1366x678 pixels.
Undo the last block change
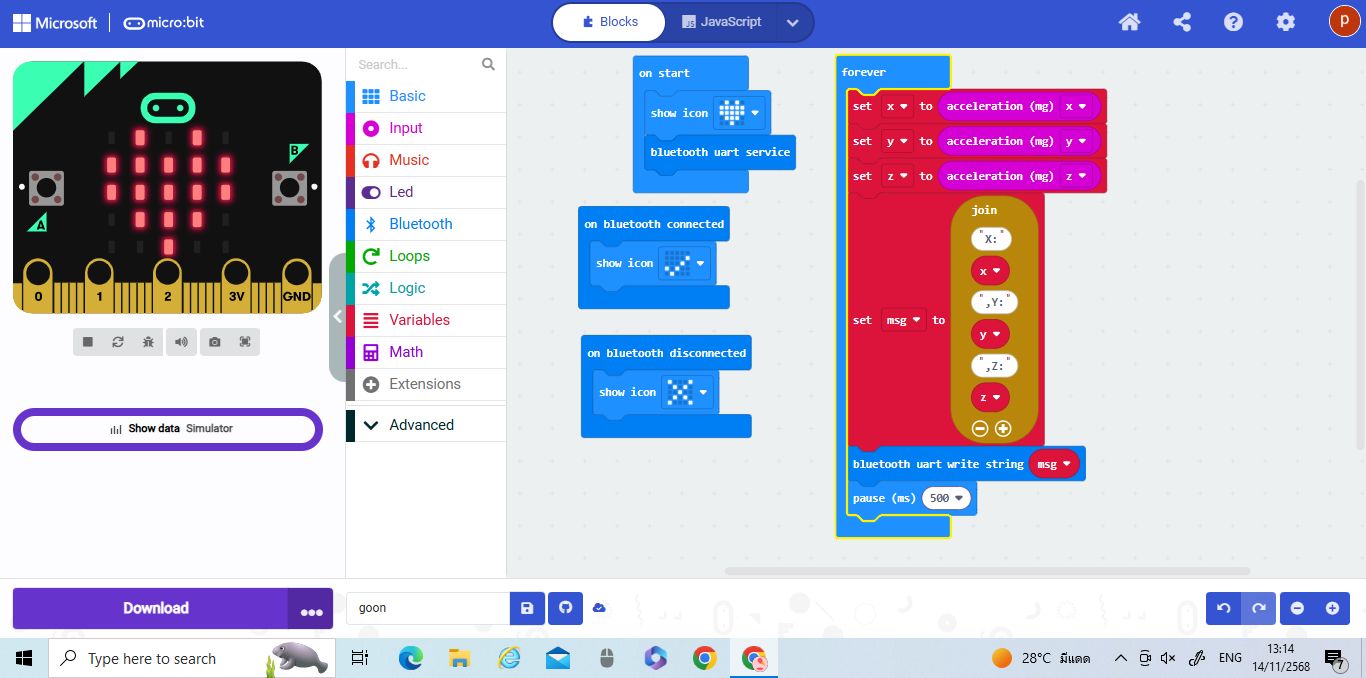pos(1224,608)
